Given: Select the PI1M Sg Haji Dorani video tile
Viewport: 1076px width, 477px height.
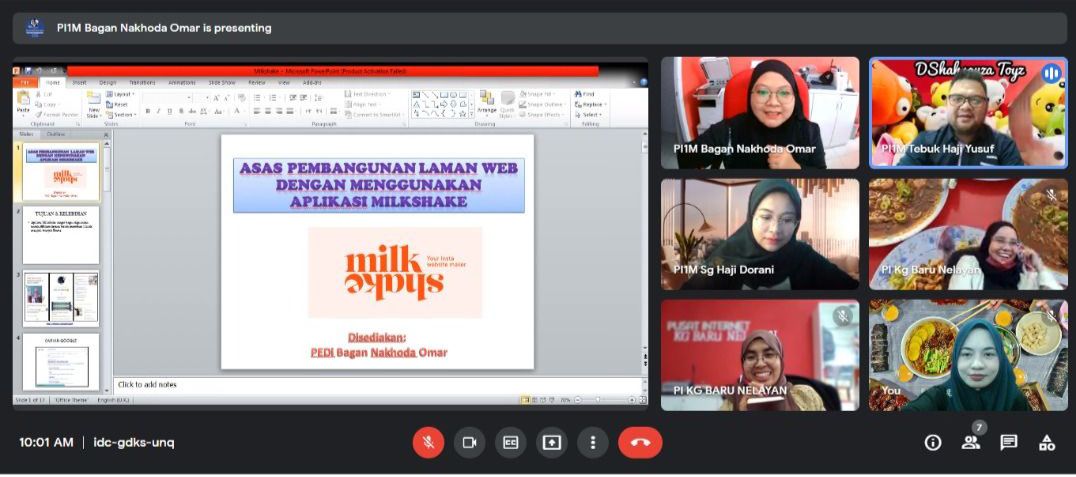Looking at the screenshot, I should coord(760,234).
